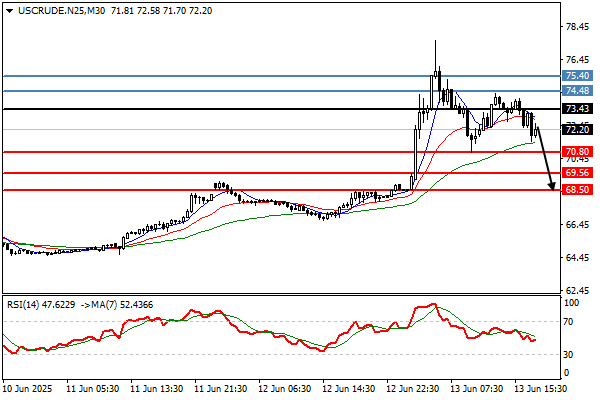The image size is (600, 400).
Task: Click the current price 72.20 label
Action: coord(577,130)
